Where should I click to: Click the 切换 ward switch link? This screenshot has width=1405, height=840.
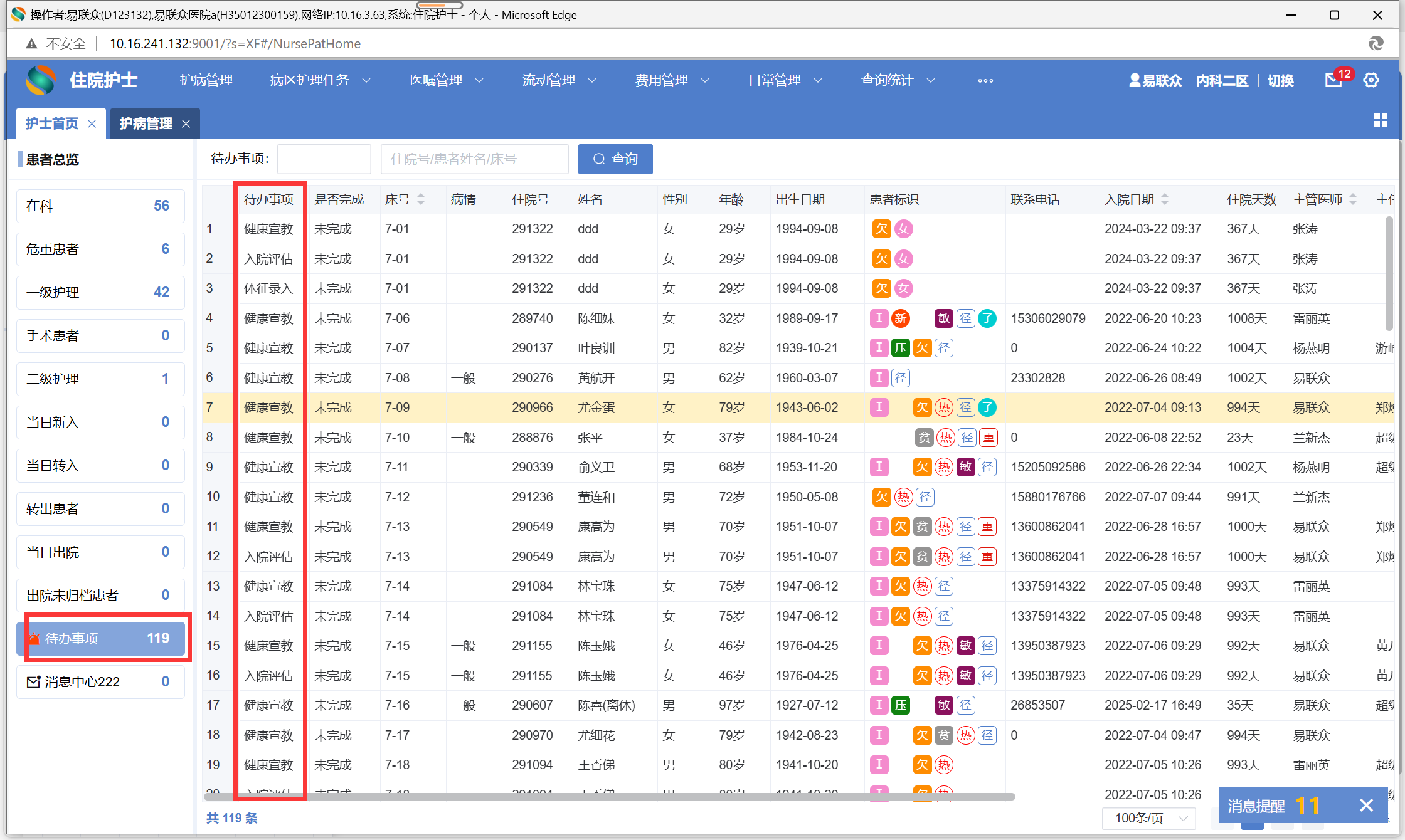click(1280, 80)
